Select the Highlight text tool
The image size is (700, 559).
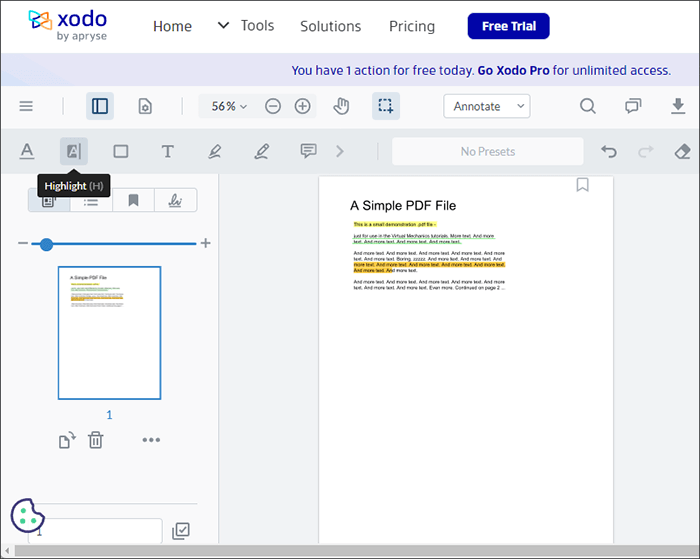pos(74,151)
